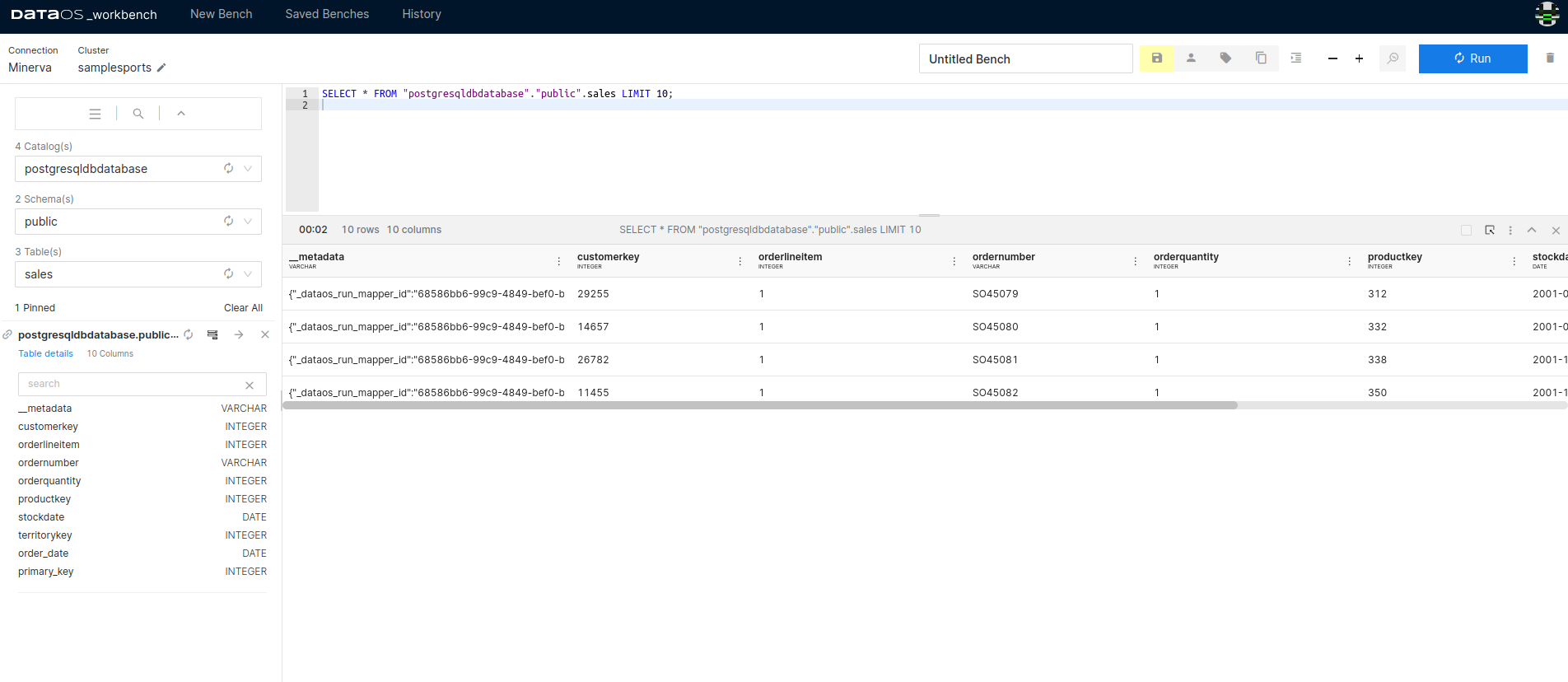This screenshot has width=1568, height=682.
Task: Click order_date in the column list
Action: (44, 554)
